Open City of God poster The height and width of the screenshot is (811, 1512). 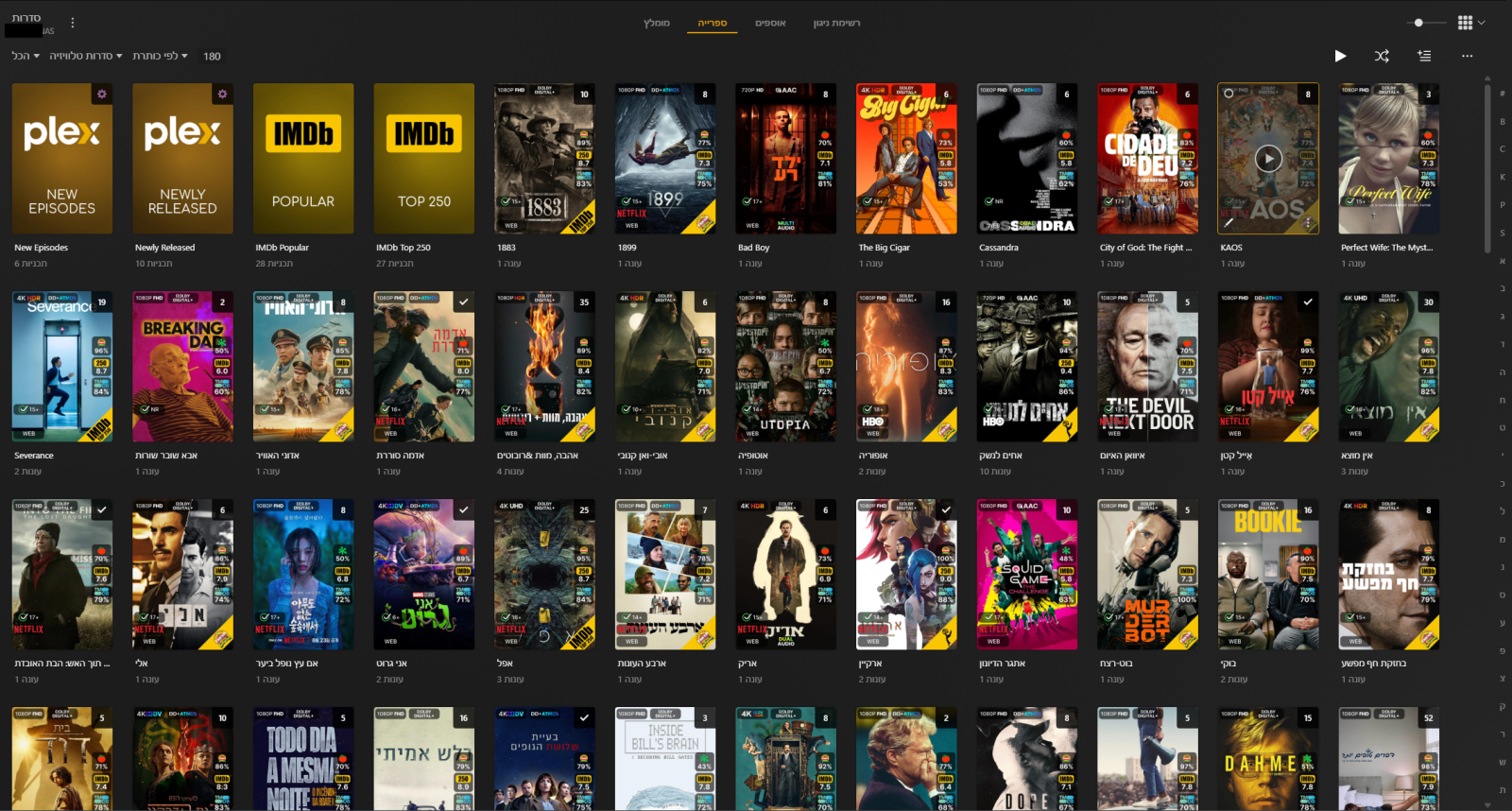(x=1148, y=158)
